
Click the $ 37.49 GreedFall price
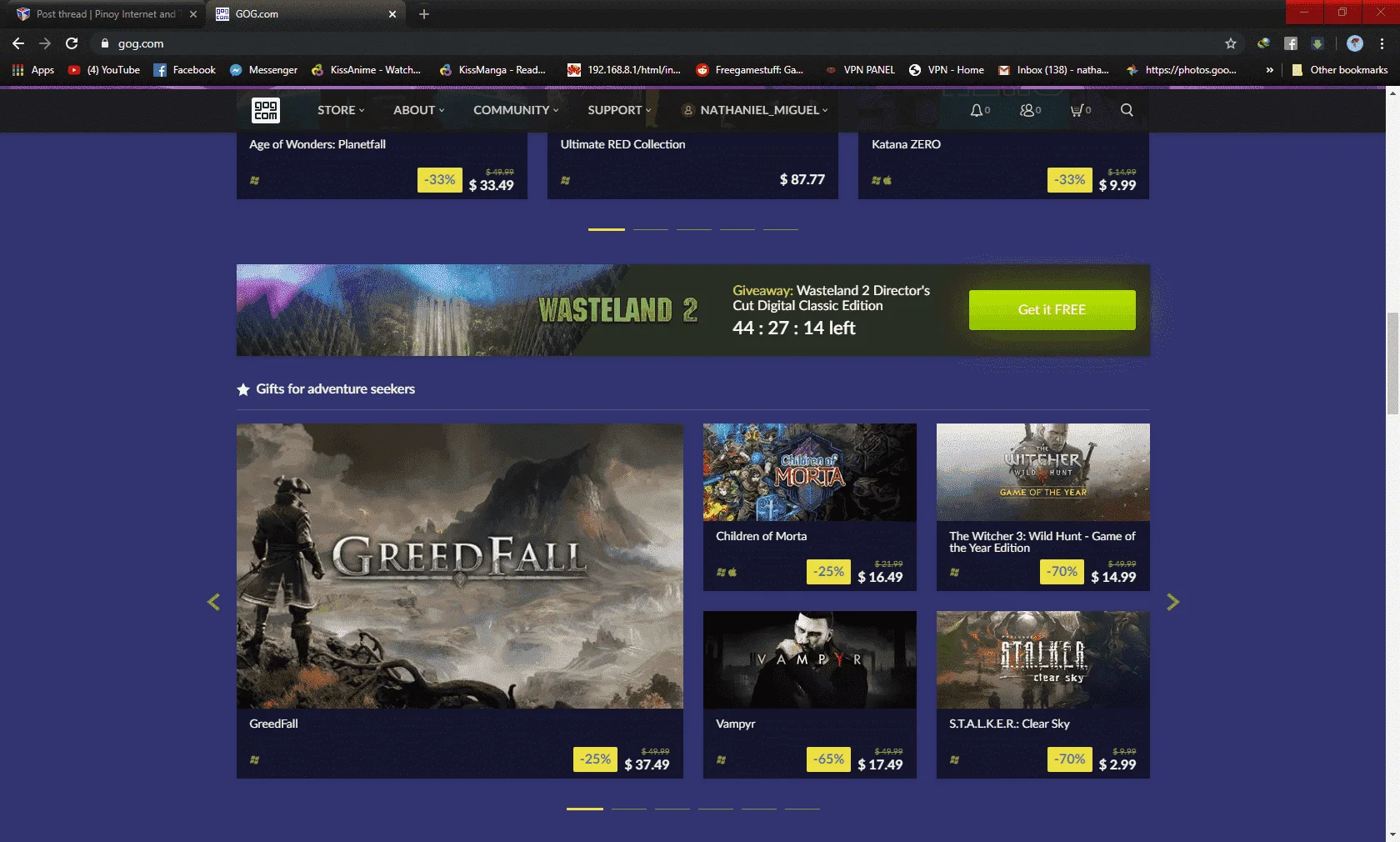tap(647, 764)
